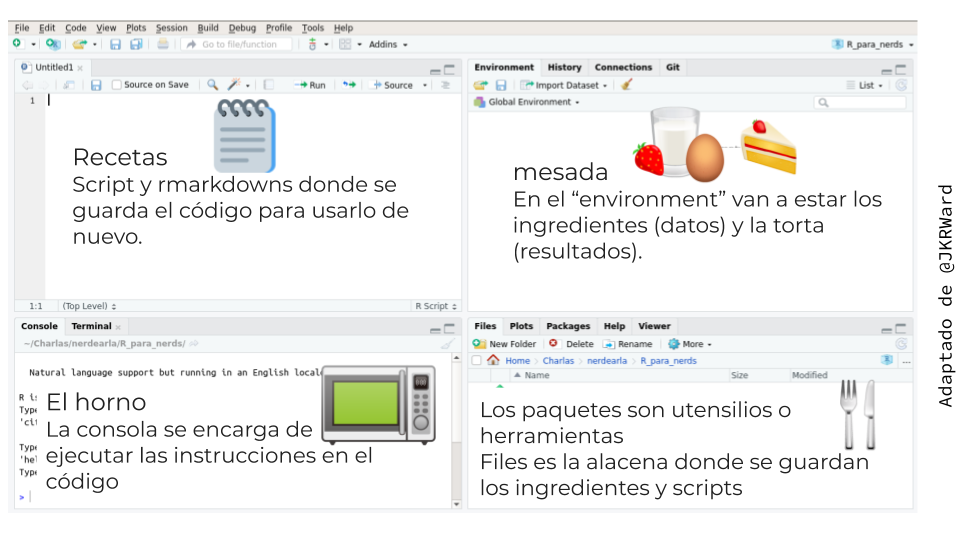The height and width of the screenshot is (540, 960).
Task: Switch to the Packages tab
Action: pos(568,326)
